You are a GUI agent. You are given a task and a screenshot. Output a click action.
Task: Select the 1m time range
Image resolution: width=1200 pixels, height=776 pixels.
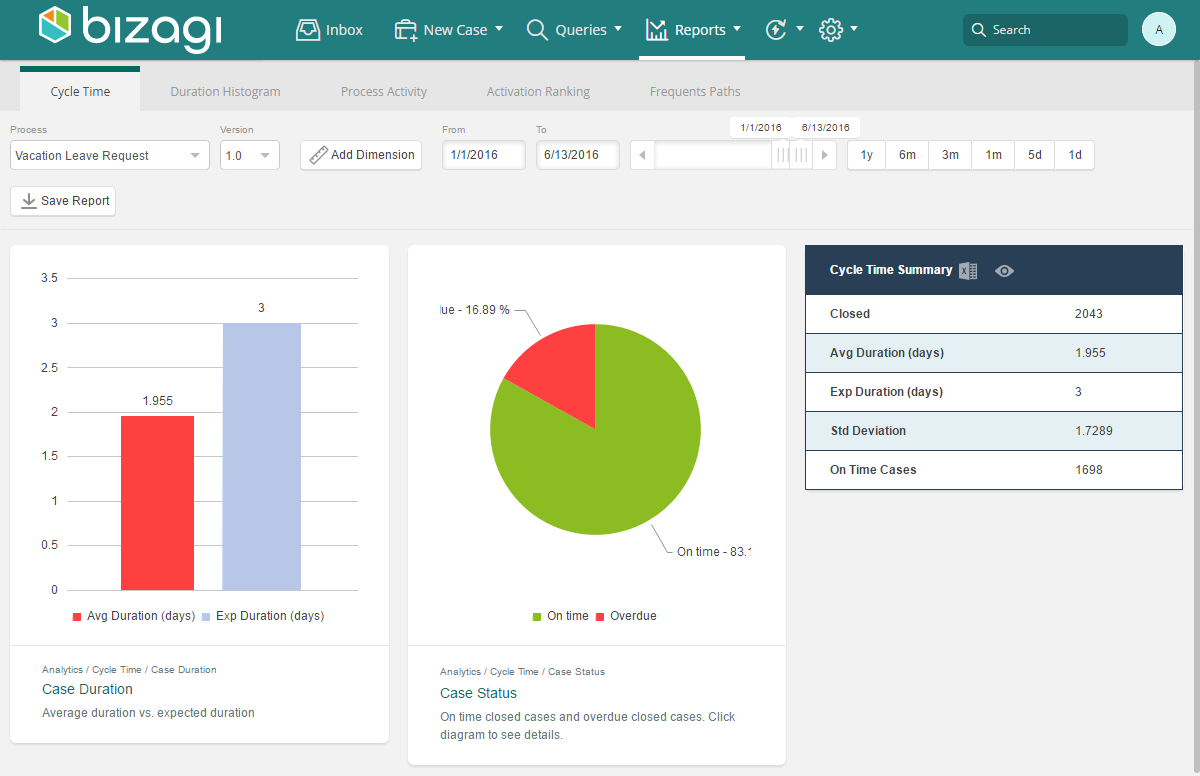point(993,155)
